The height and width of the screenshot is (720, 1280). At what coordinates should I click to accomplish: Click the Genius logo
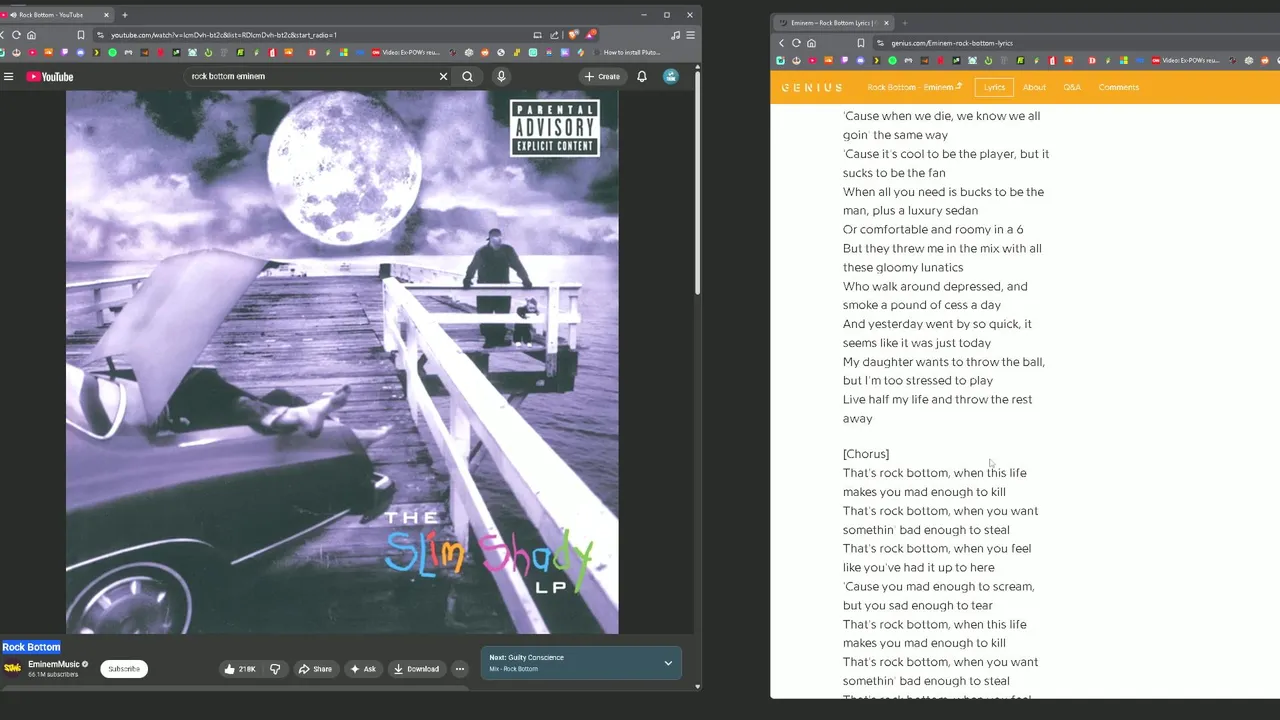[812, 87]
